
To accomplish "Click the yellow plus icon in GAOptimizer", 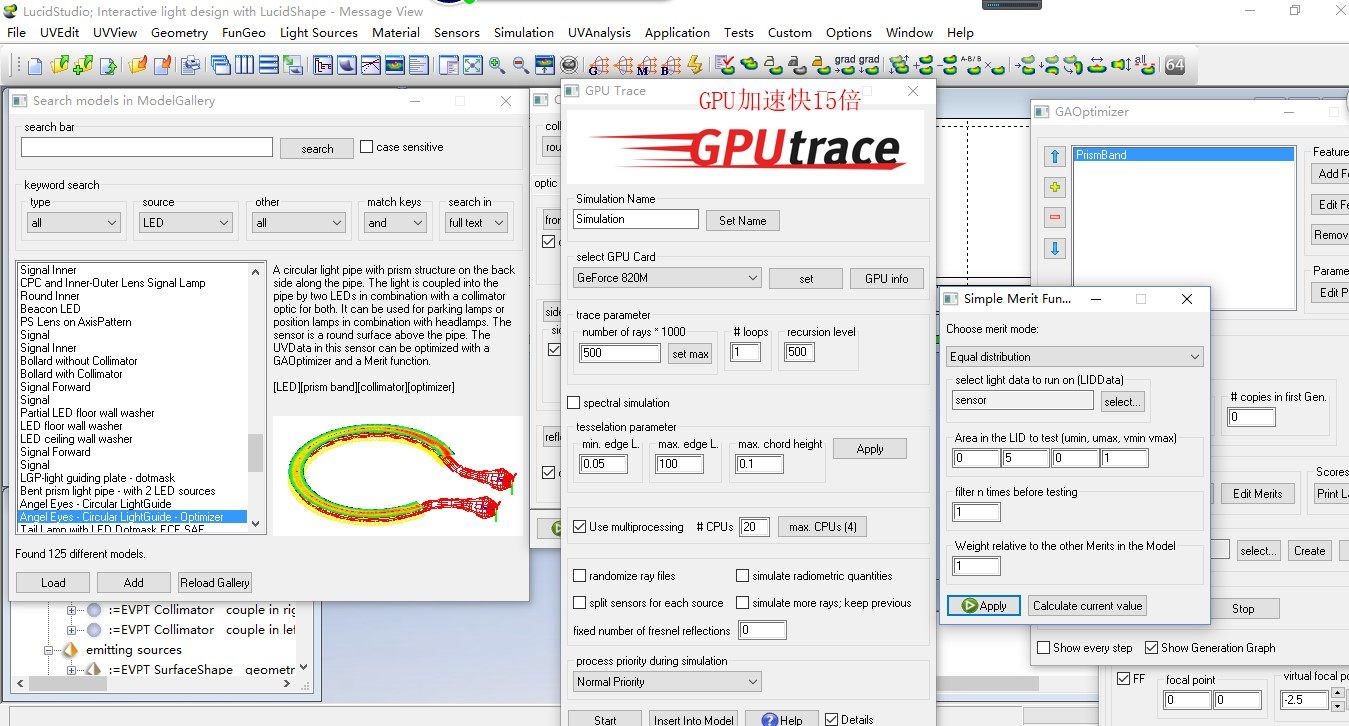I will coord(1055,188).
